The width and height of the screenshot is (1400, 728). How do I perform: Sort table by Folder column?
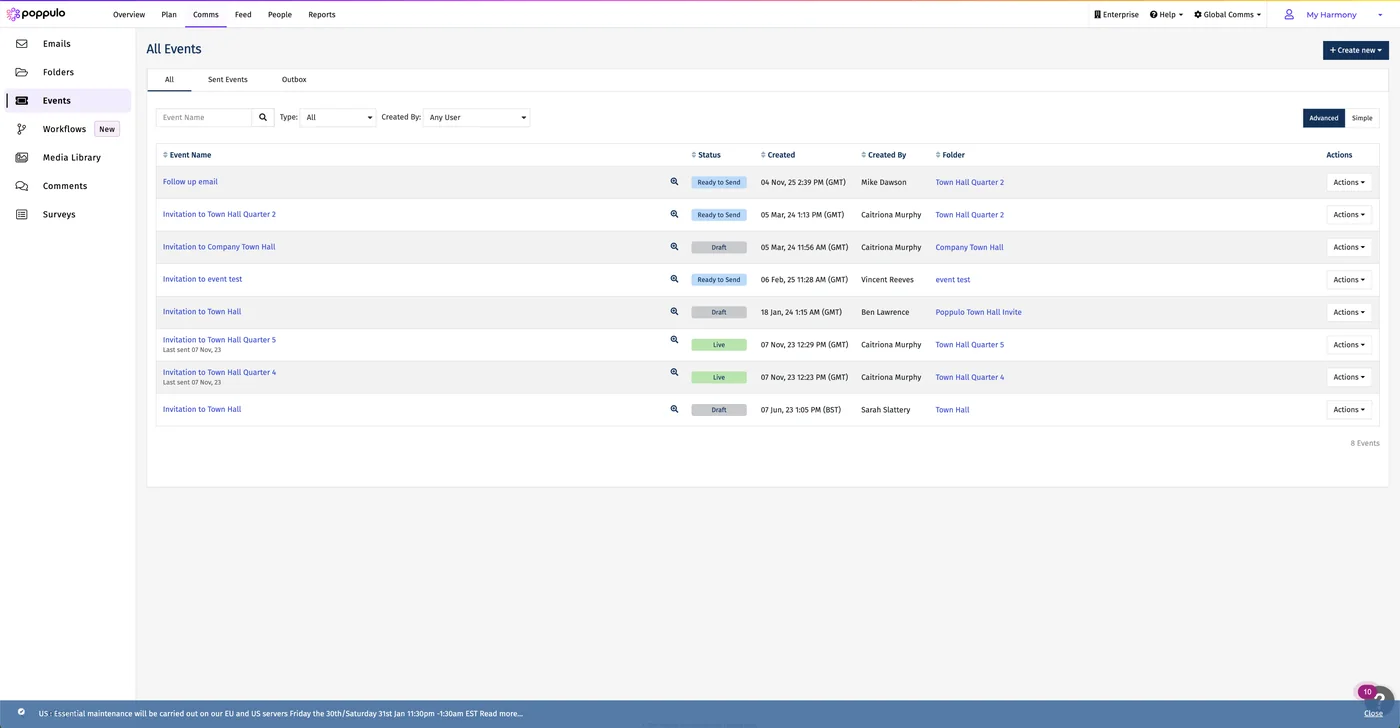coord(950,155)
